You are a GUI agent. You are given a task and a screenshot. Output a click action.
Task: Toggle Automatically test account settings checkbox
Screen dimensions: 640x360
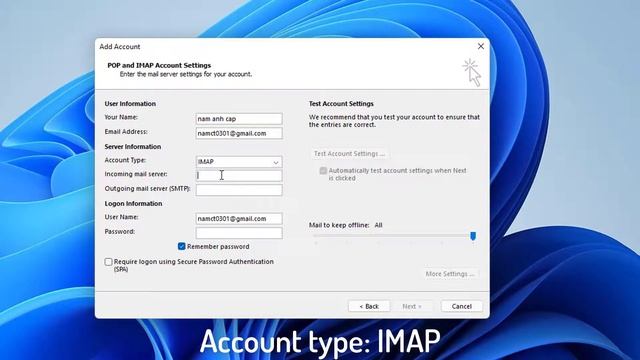(323, 171)
